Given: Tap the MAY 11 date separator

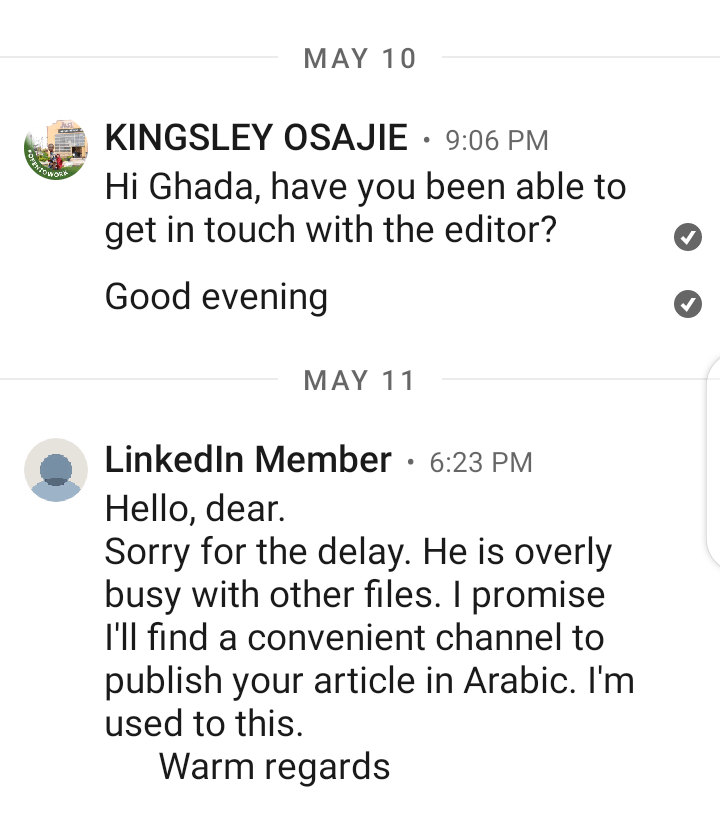Looking at the screenshot, I should click(359, 380).
